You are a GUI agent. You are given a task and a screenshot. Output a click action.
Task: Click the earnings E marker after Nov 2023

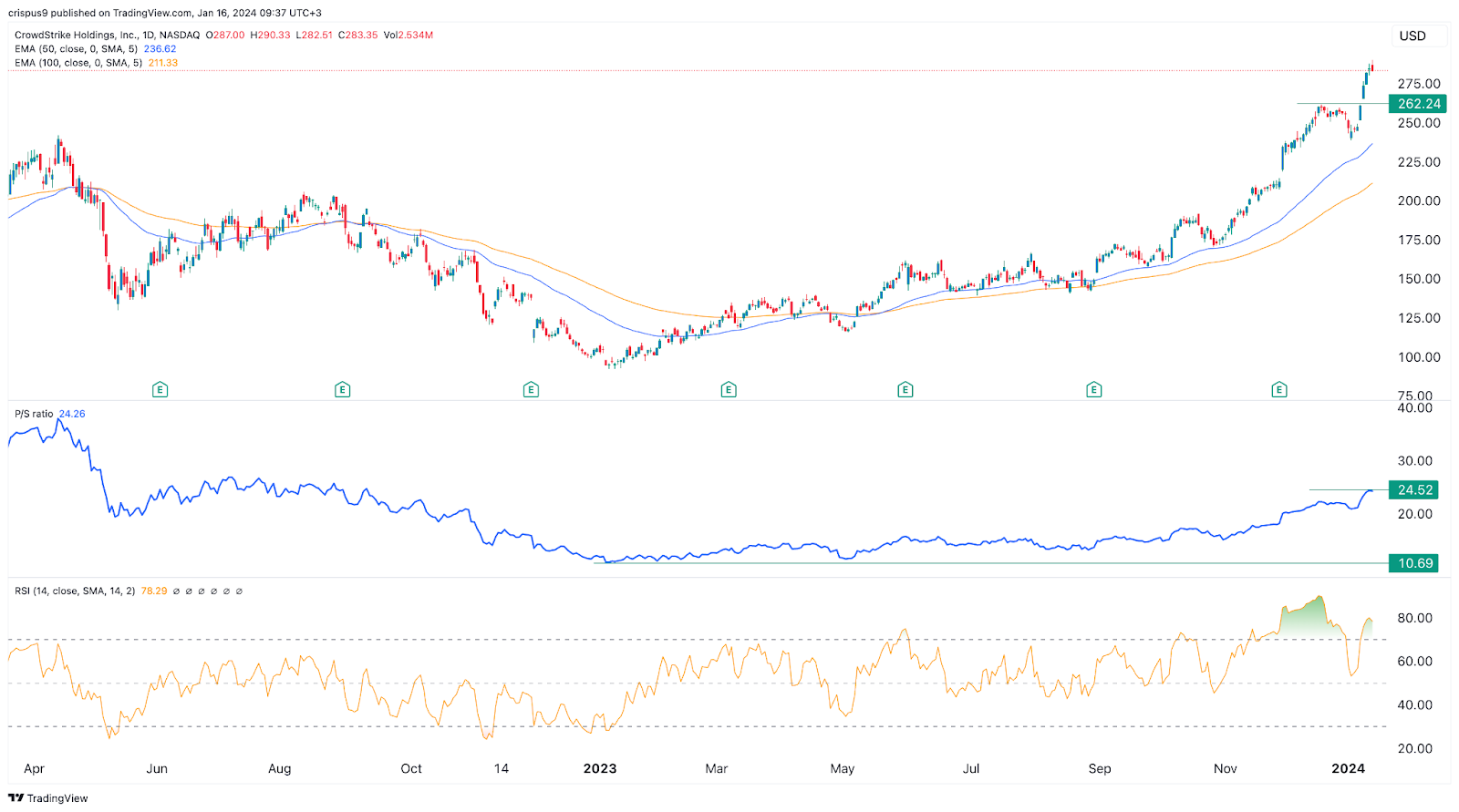pos(1279,390)
